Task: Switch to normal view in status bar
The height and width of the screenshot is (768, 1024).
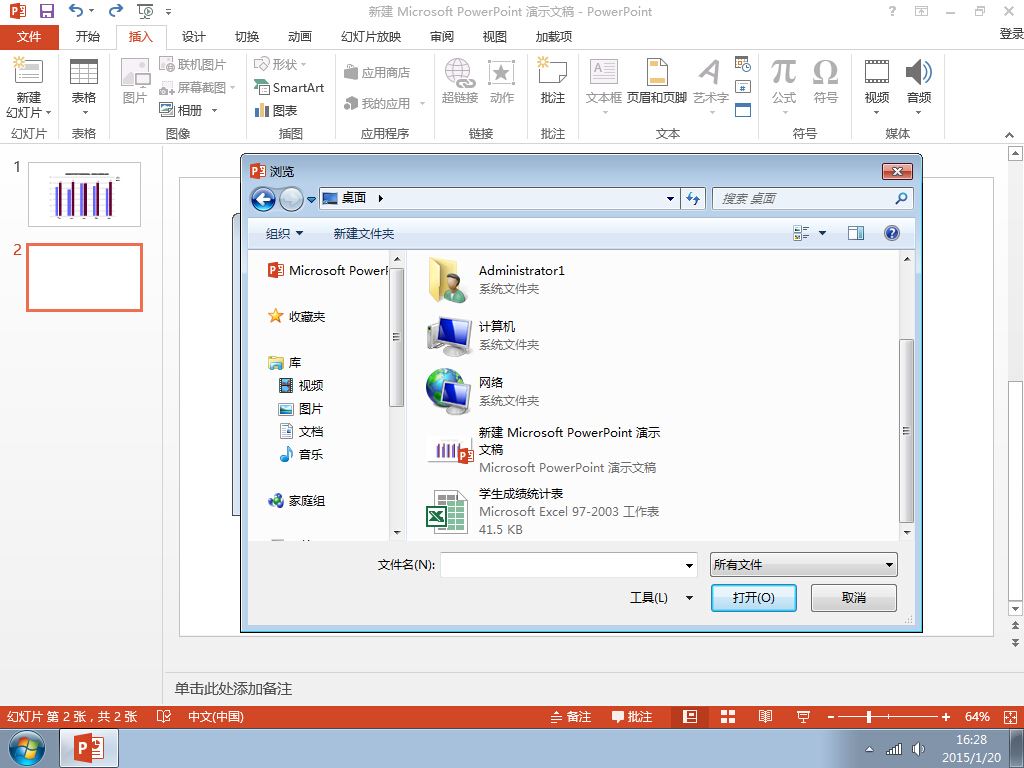Action: click(x=690, y=716)
